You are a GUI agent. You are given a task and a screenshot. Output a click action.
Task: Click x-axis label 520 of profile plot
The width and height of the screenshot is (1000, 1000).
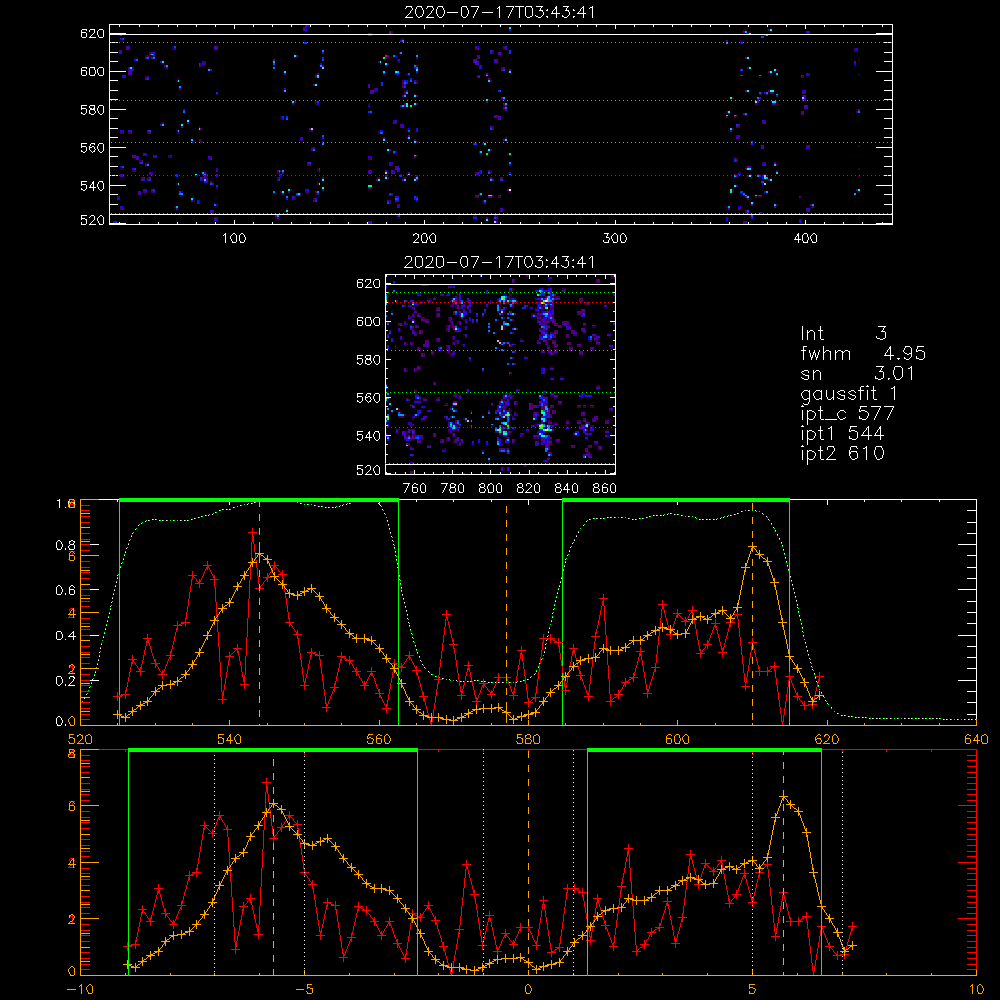click(80, 740)
